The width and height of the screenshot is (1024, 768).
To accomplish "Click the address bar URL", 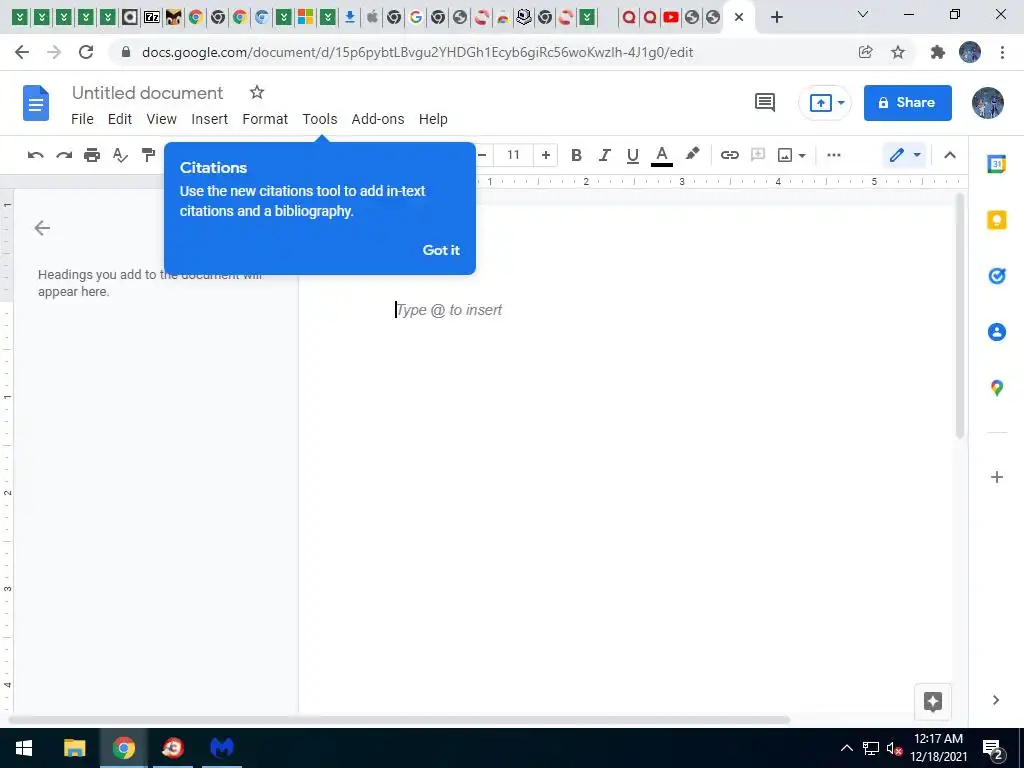I will 417,52.
